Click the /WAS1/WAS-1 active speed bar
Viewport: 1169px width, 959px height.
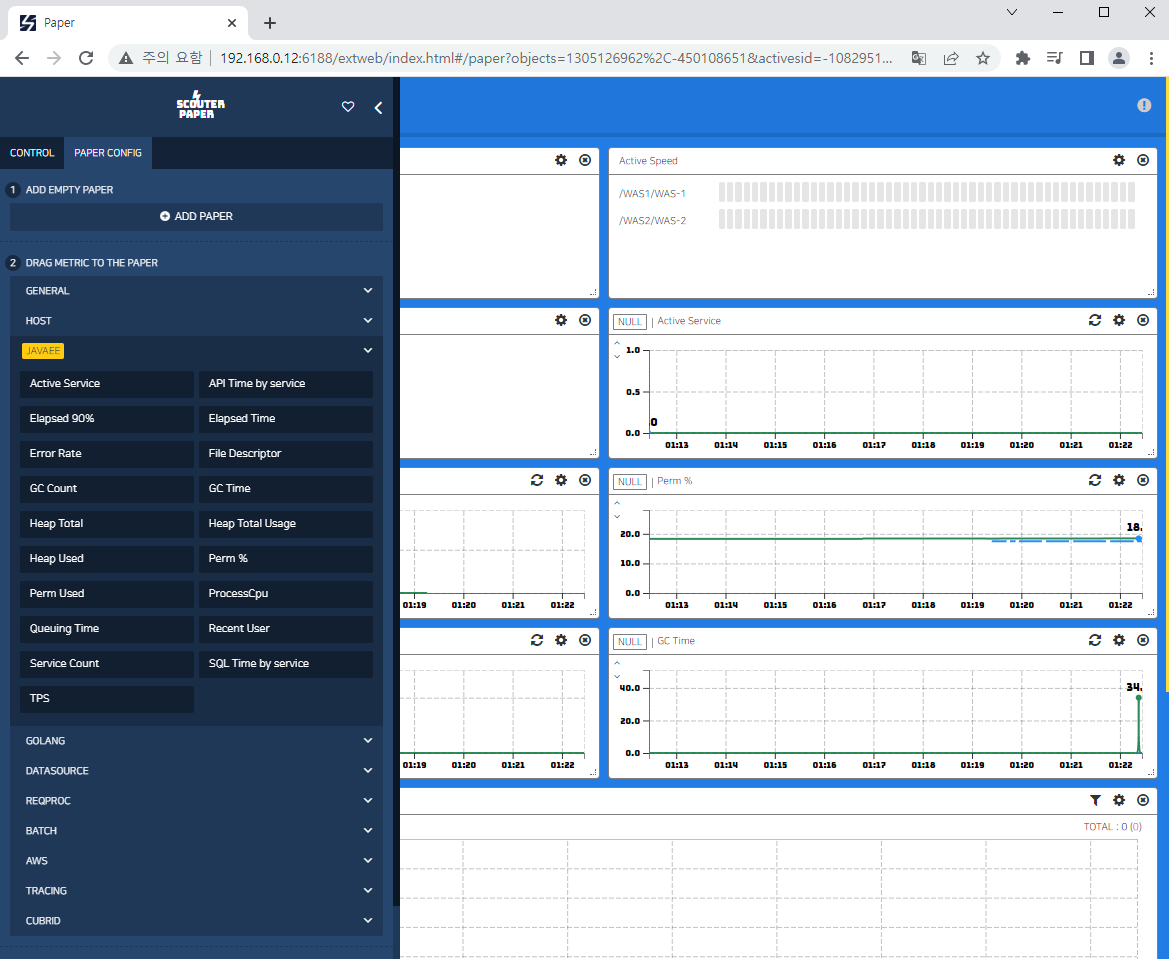927,192
